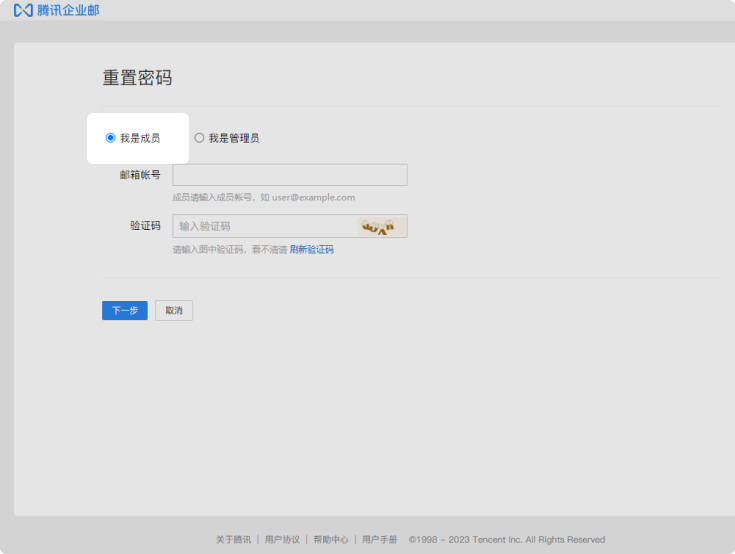The height and width of the screenshot is (554, 735).
Task: Click the captcha image to reload it
Action: (x=378, y=226)
